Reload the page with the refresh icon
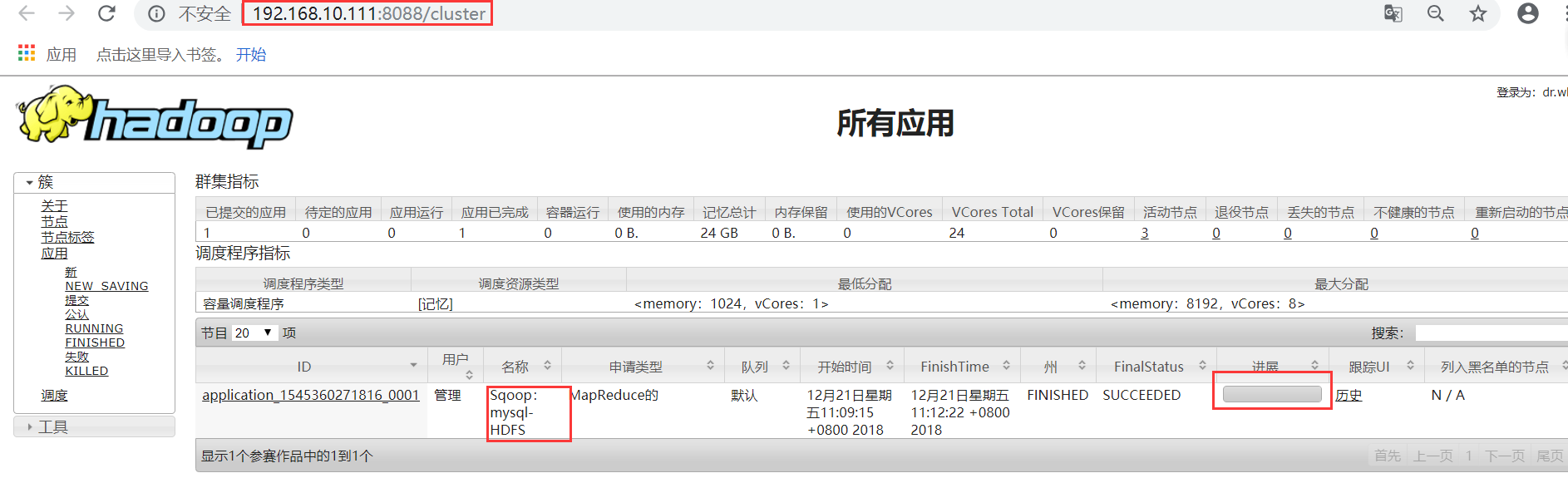Viewport: 1568px width, 478px height. tap(106, 13)
